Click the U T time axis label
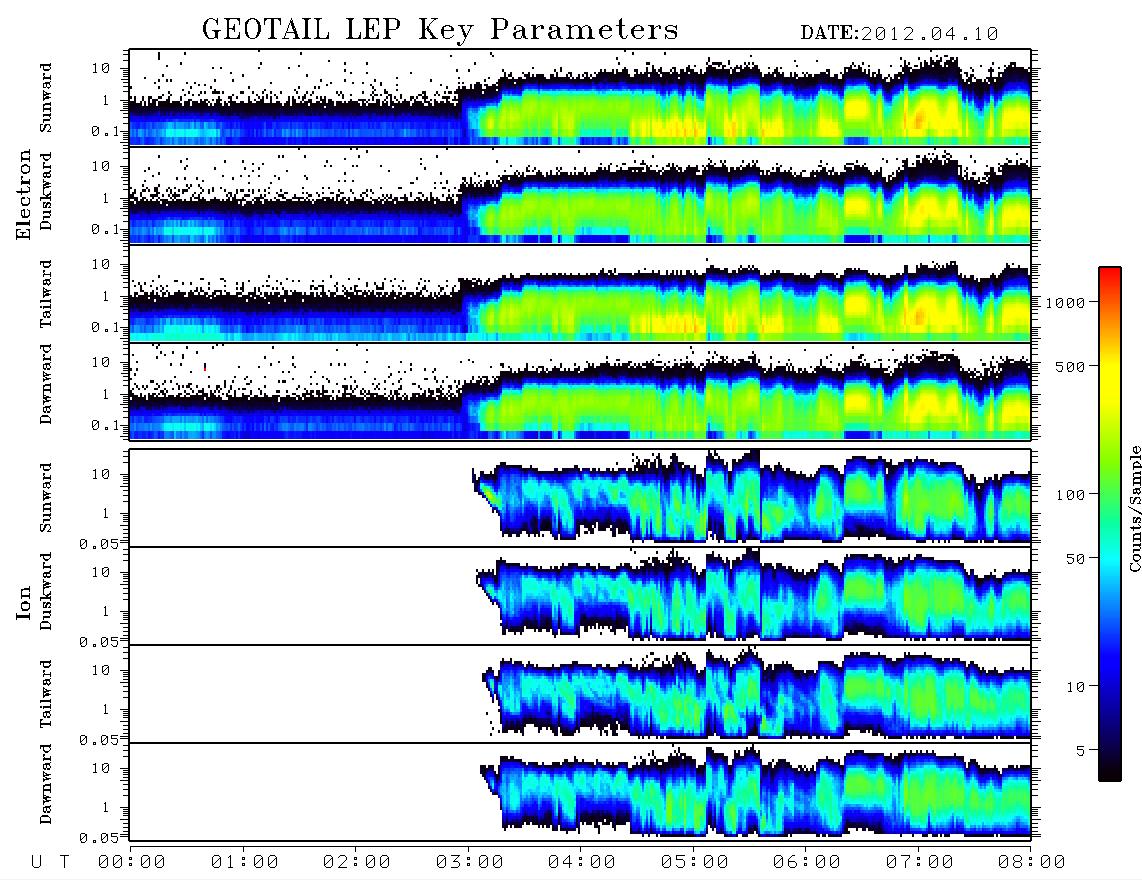 50,862
